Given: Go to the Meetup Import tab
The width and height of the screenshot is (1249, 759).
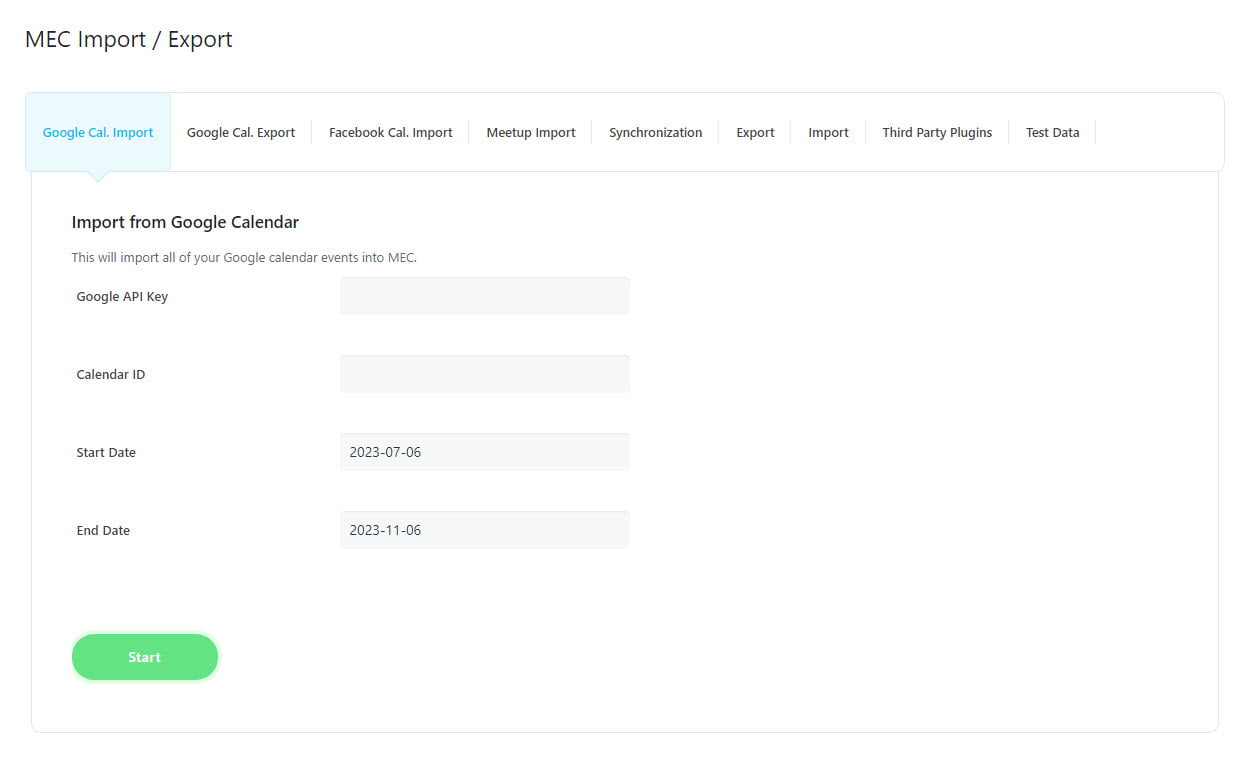Looking at the screenshot, I should point(531,132).
